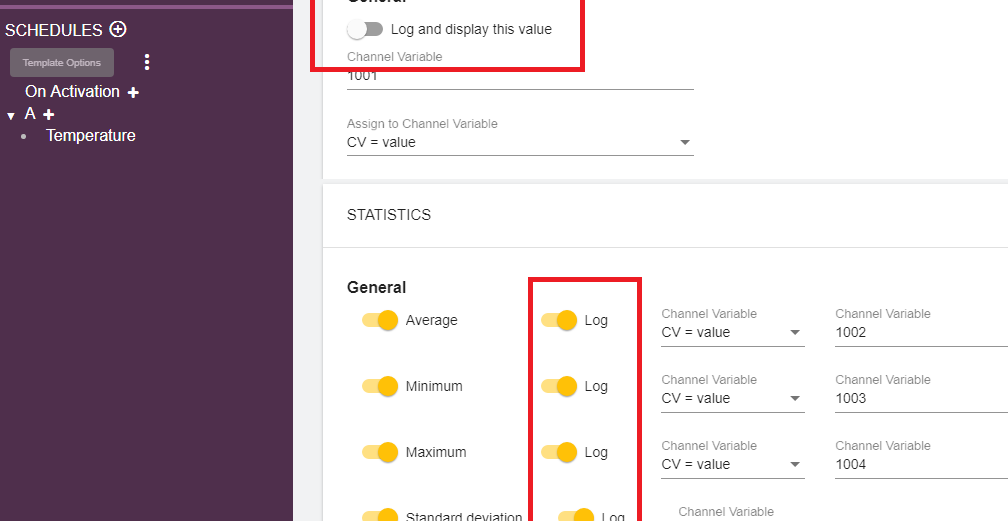
Task: Toggle the Maximum statistic switch
Action: pyautogui.click(x=381, y=452)
